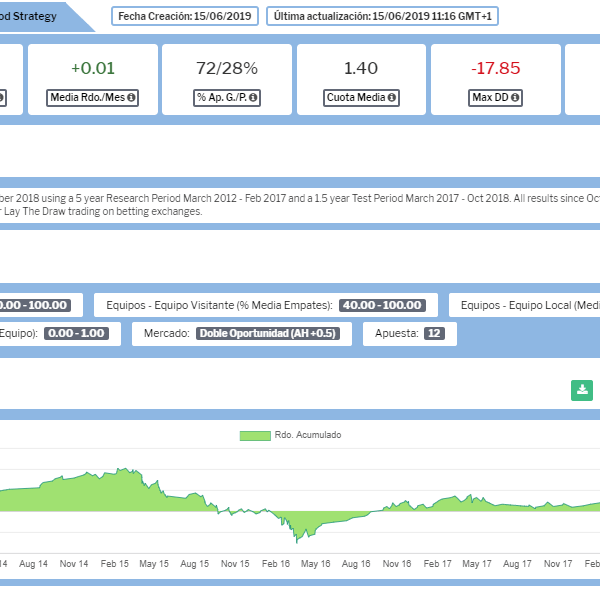
Task: Click the 0.00 - 1.00 range badge
Action: pos(77,333)
